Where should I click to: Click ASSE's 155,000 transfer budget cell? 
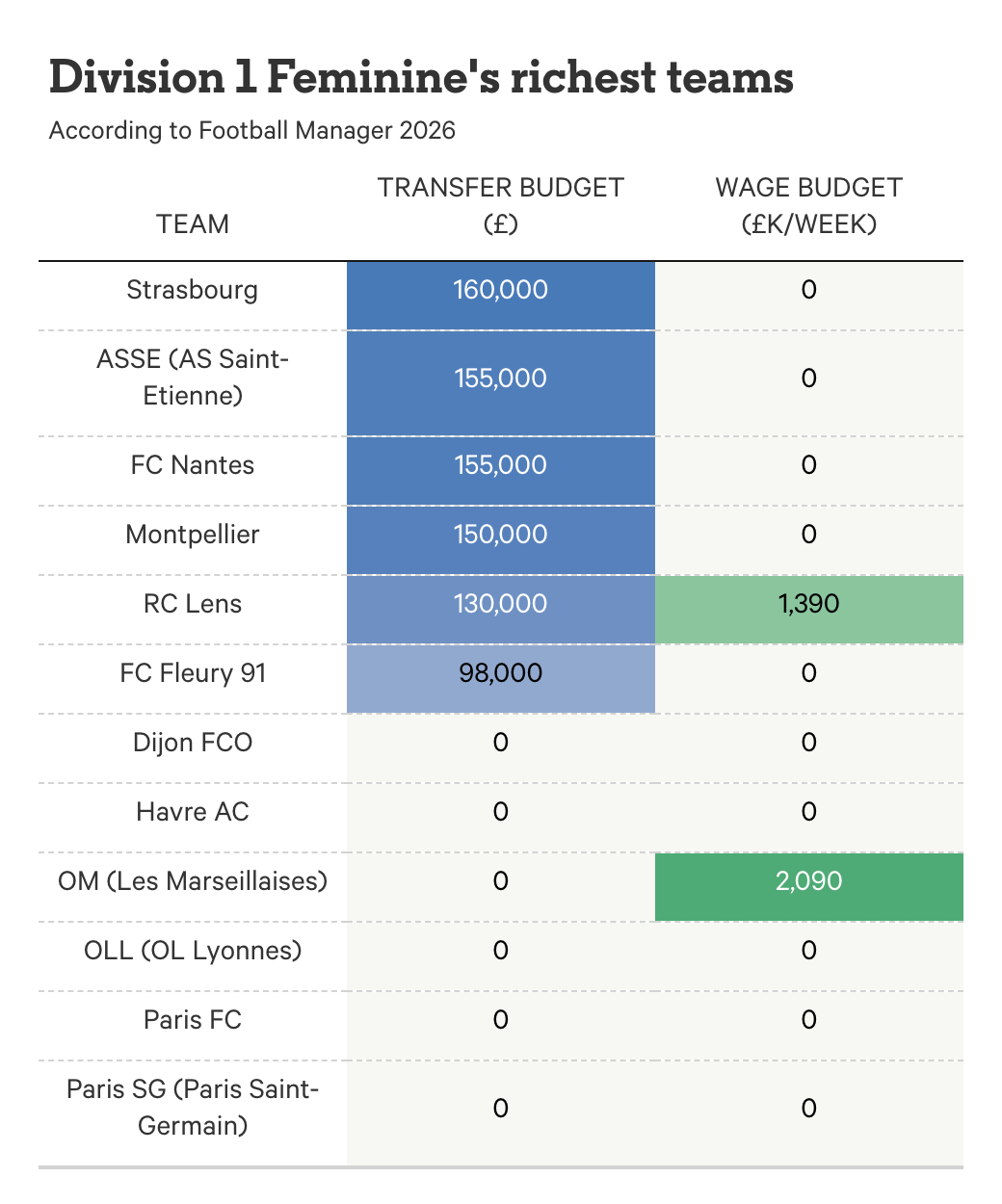click(x=500, y=378)
